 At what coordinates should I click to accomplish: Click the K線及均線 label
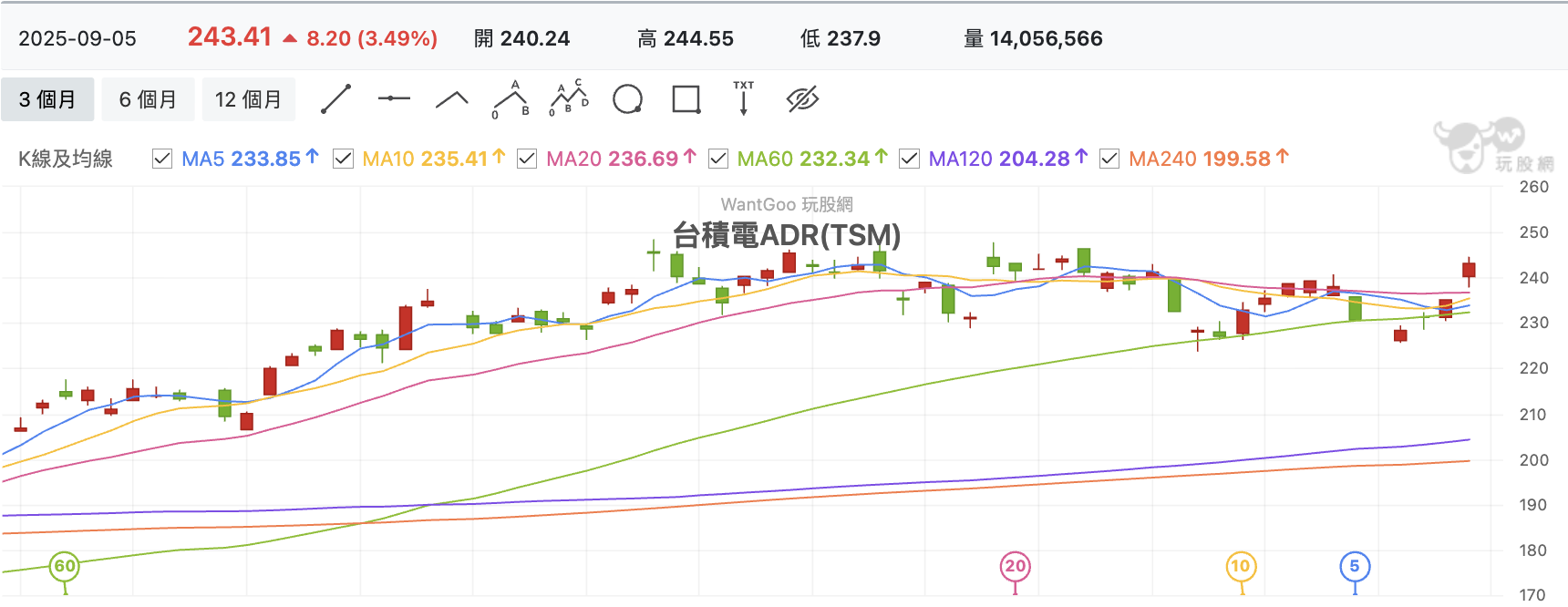tap(66, 159)
